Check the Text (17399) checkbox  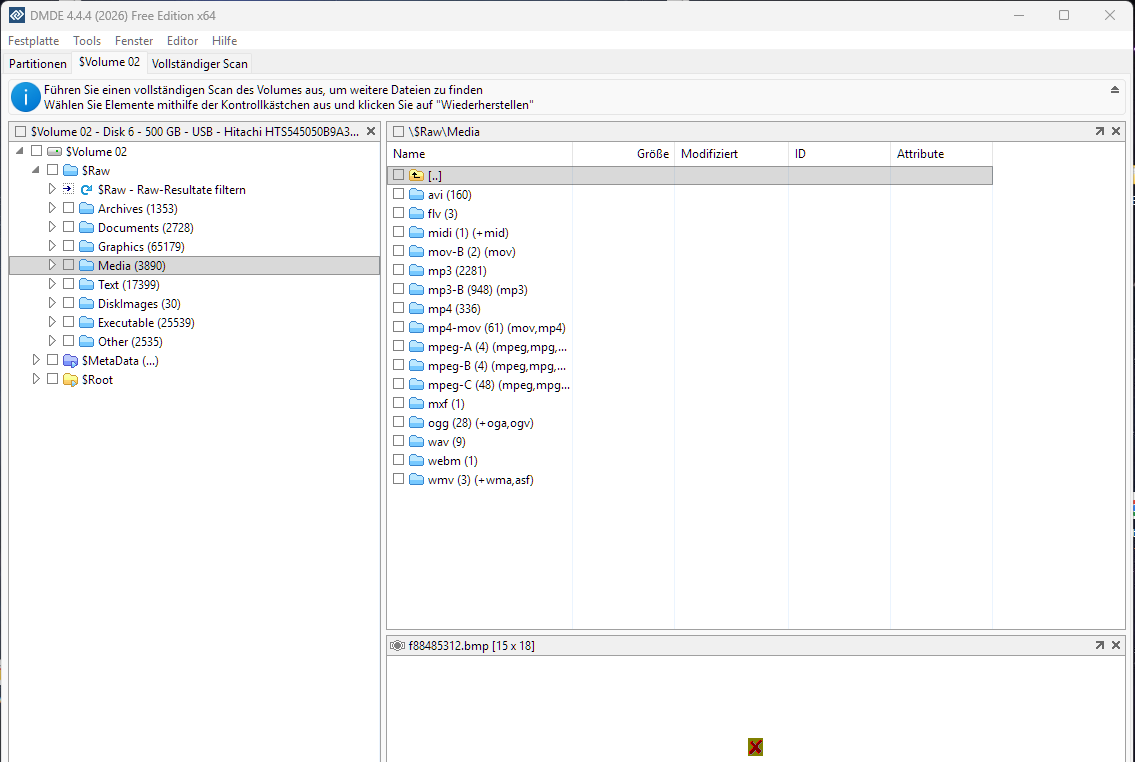[68, 284]
